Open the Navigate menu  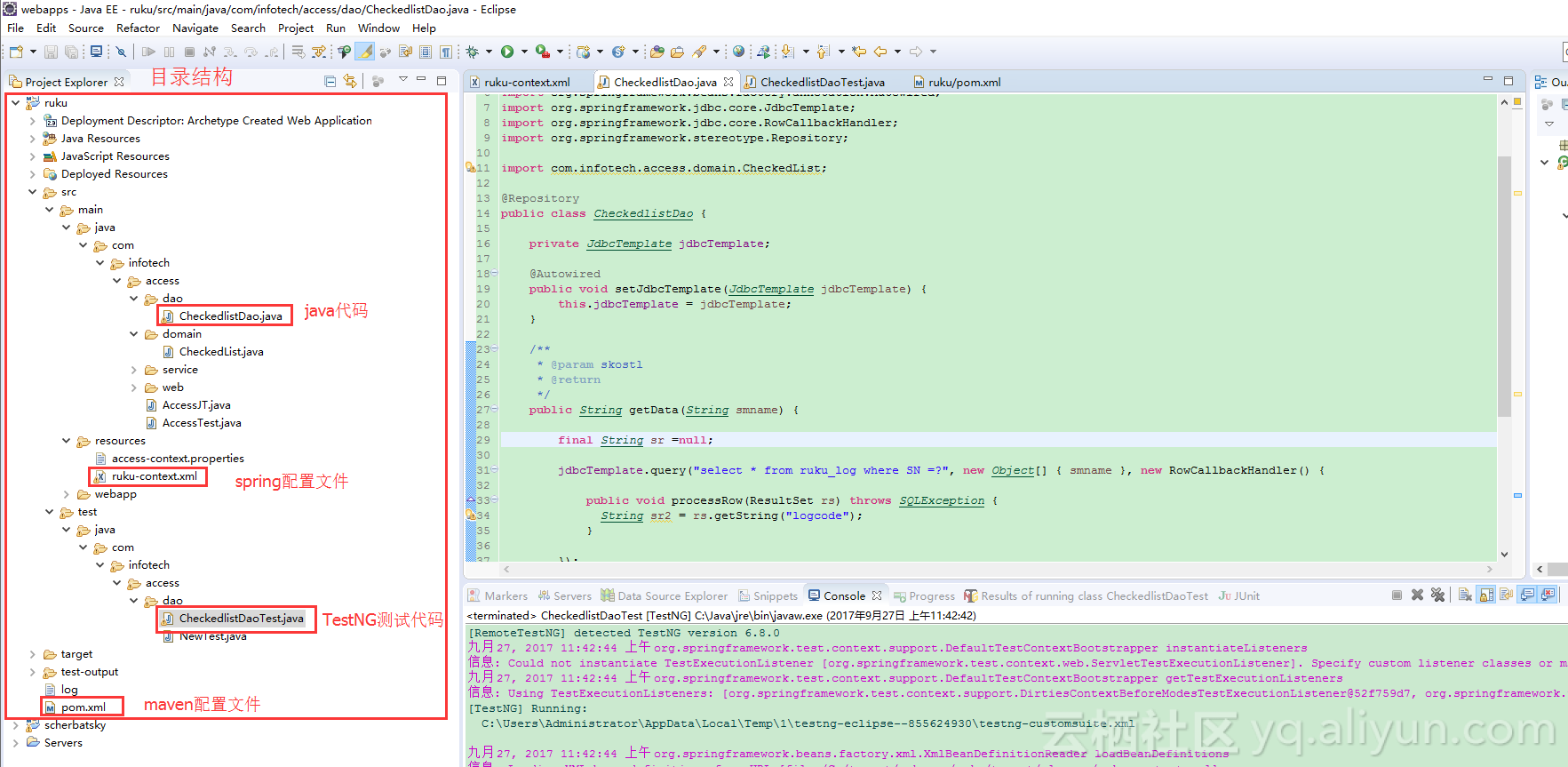pos(195,28)
